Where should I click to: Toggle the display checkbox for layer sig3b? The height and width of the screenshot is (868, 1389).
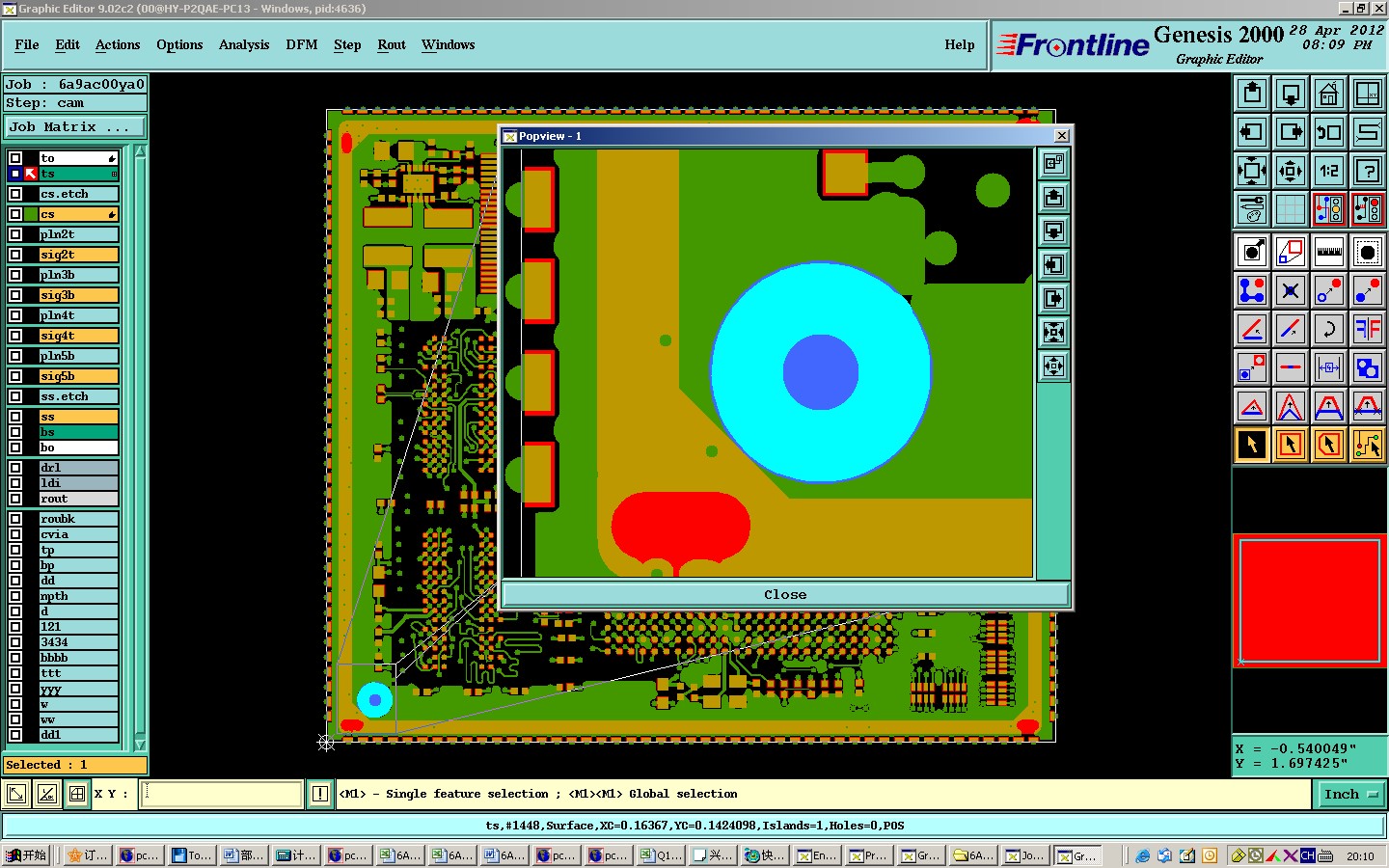click(15, 295)
